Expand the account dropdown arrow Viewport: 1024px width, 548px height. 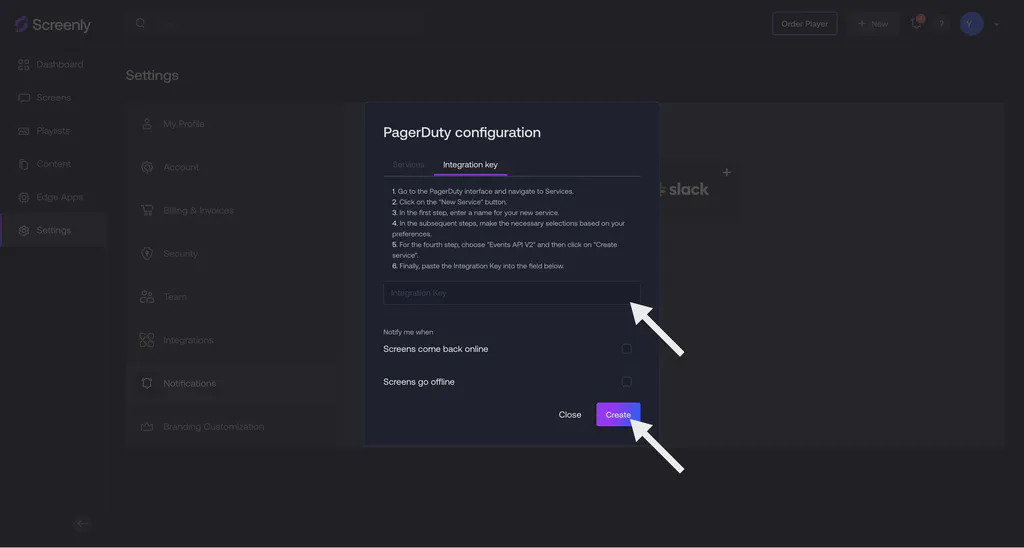coord(996,25)
